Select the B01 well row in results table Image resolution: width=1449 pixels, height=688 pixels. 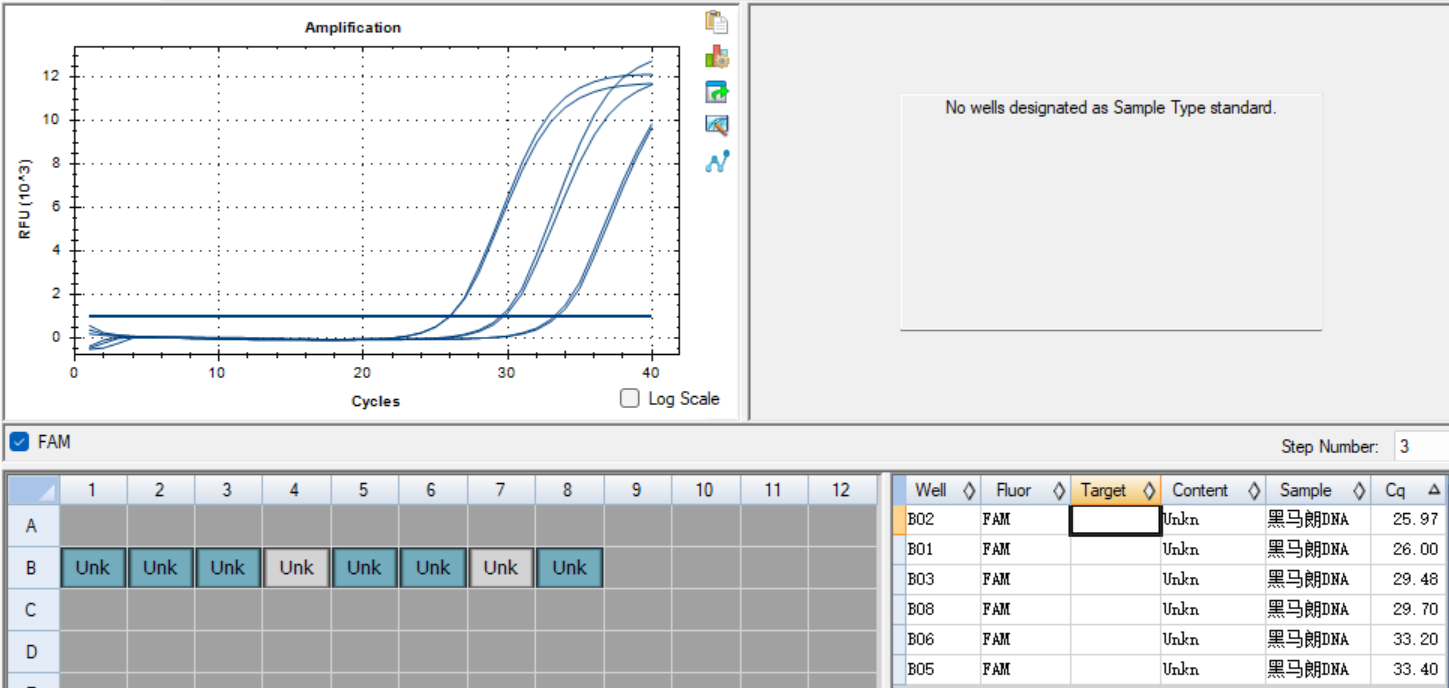(x=1170, y=549)
